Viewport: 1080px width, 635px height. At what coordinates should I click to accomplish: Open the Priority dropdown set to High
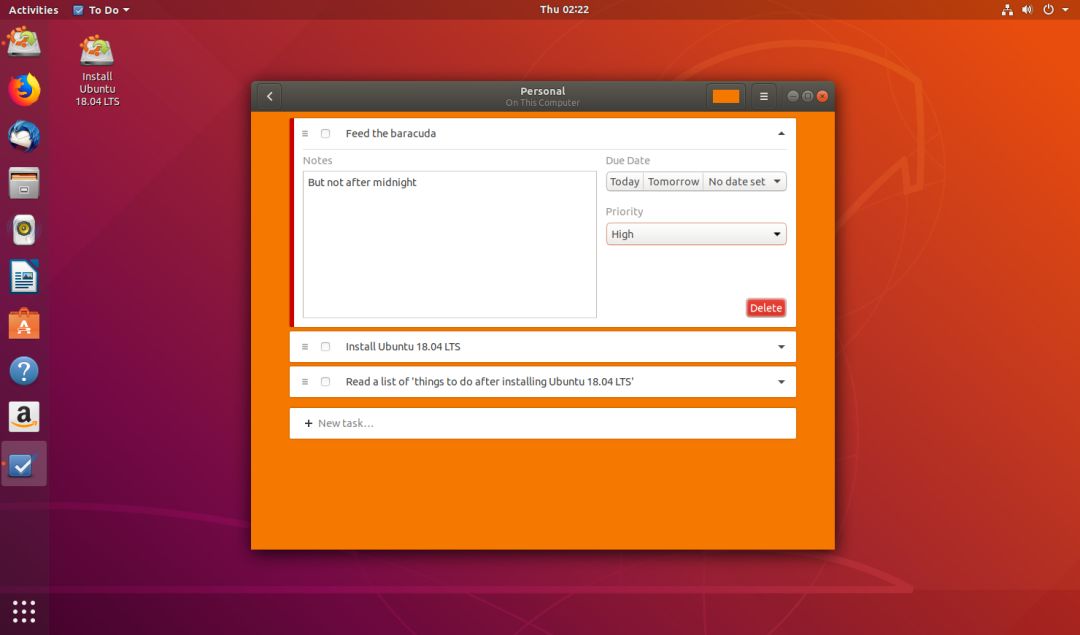click(696, 234)
